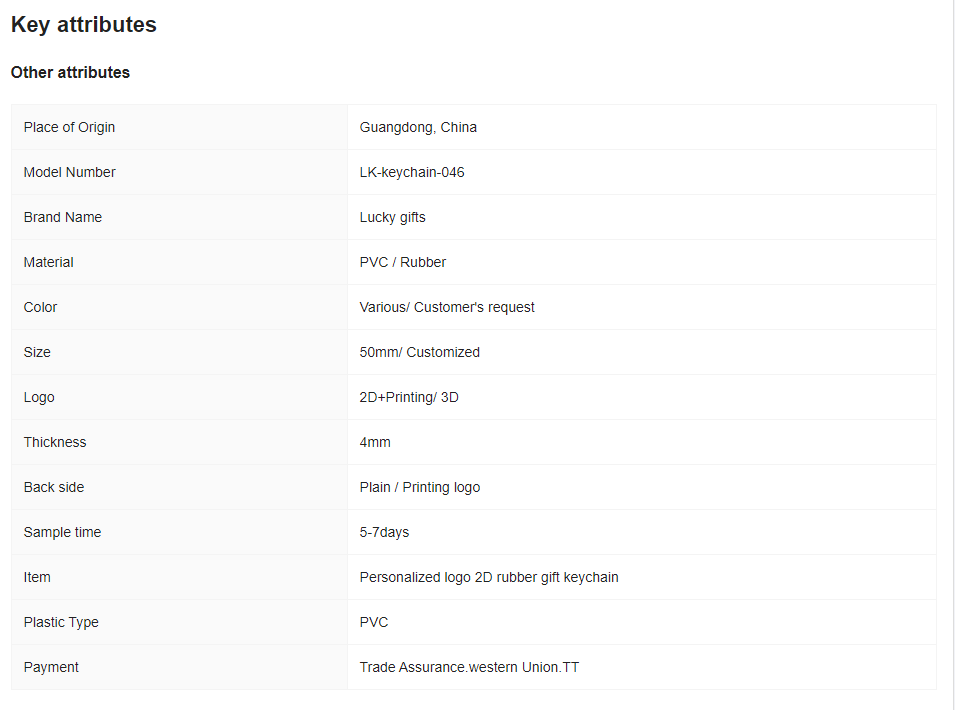Select the 4mm thickness value
This screenshot has height=710, width=955.
click(375, 443)
